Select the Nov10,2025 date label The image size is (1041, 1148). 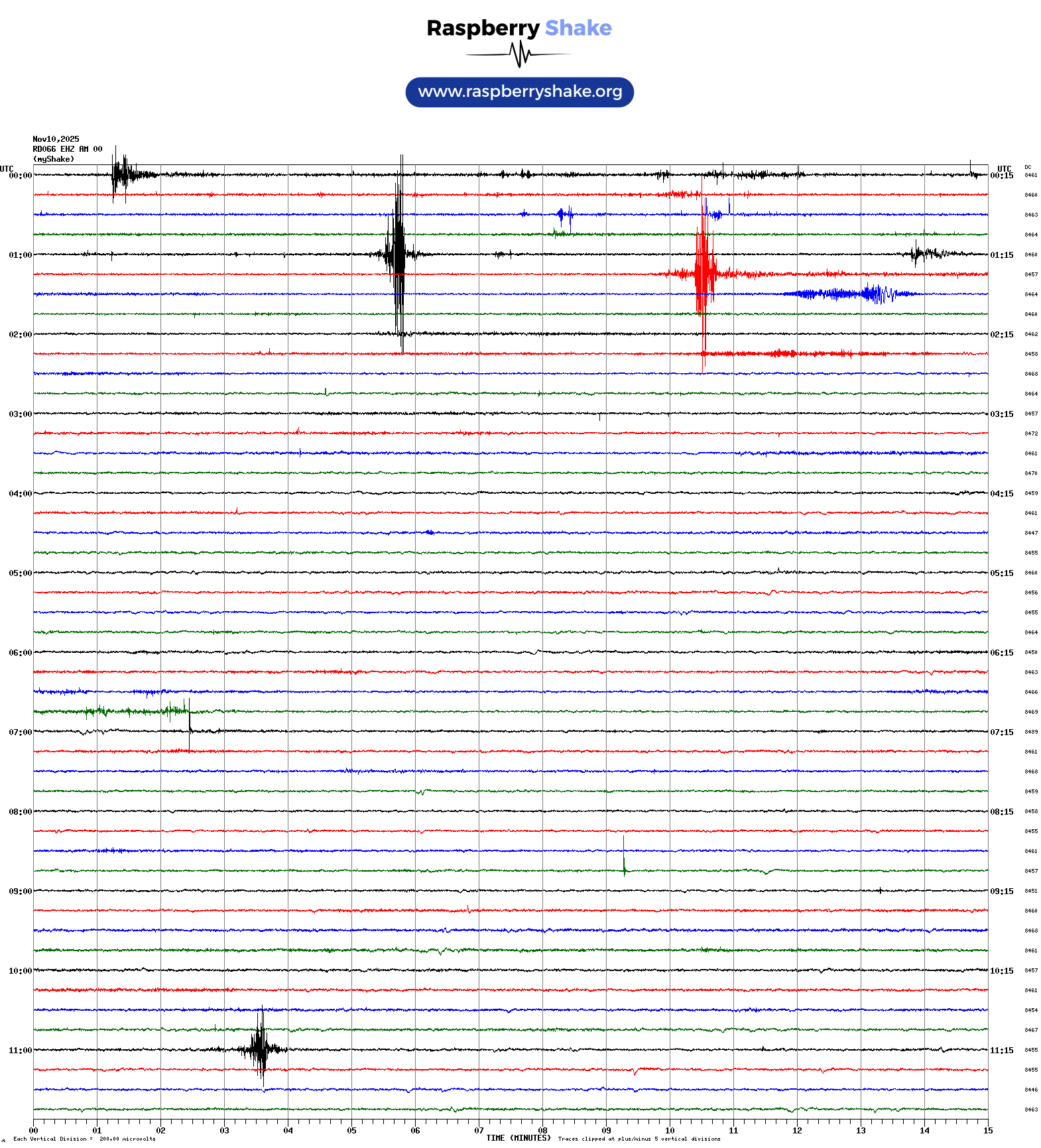[56, 139]
